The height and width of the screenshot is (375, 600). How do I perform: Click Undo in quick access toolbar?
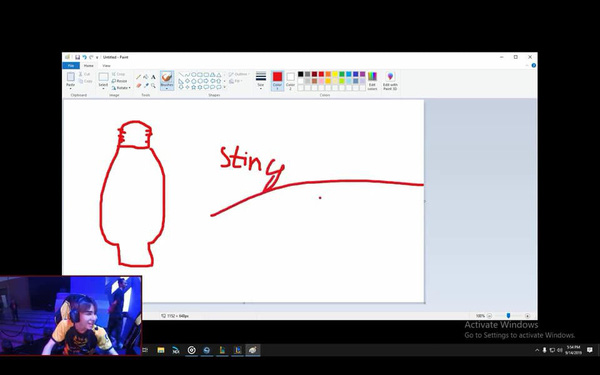pos(84,57)
